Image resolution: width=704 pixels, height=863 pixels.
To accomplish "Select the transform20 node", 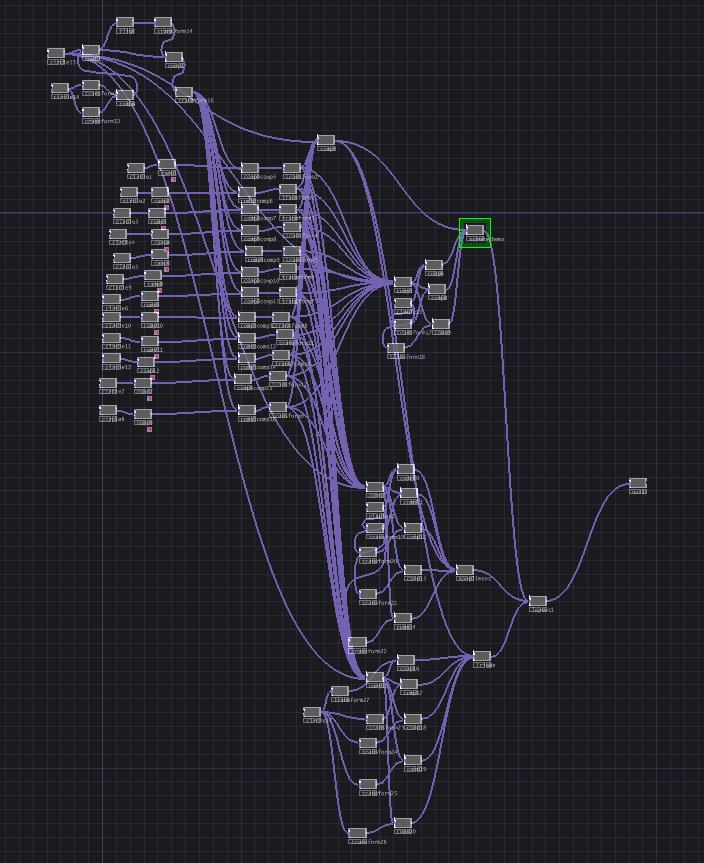I will coord(368,552).
